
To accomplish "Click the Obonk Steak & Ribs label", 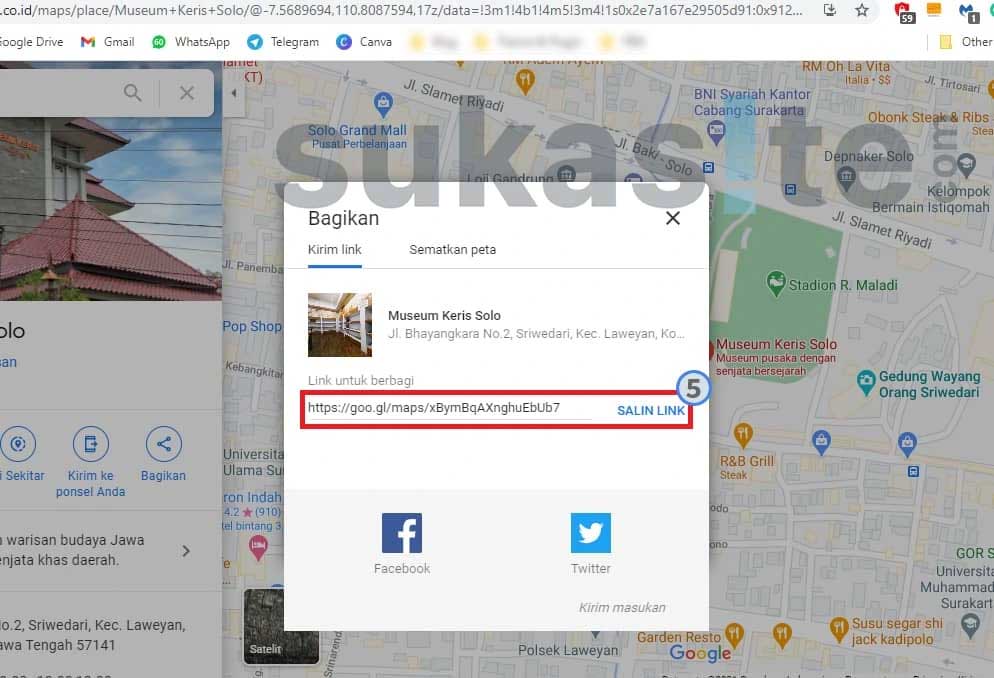I will [x=928, y=117].
